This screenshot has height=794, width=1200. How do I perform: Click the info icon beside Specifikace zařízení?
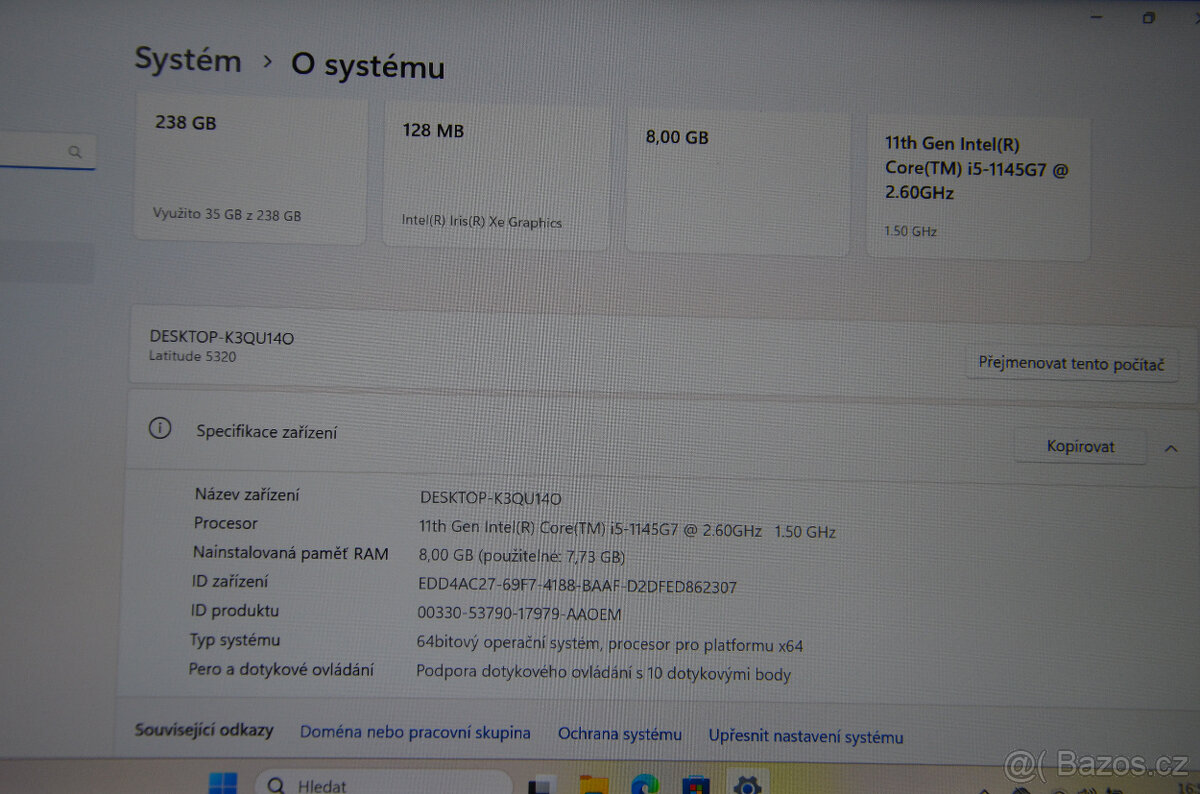coord(160,428)
